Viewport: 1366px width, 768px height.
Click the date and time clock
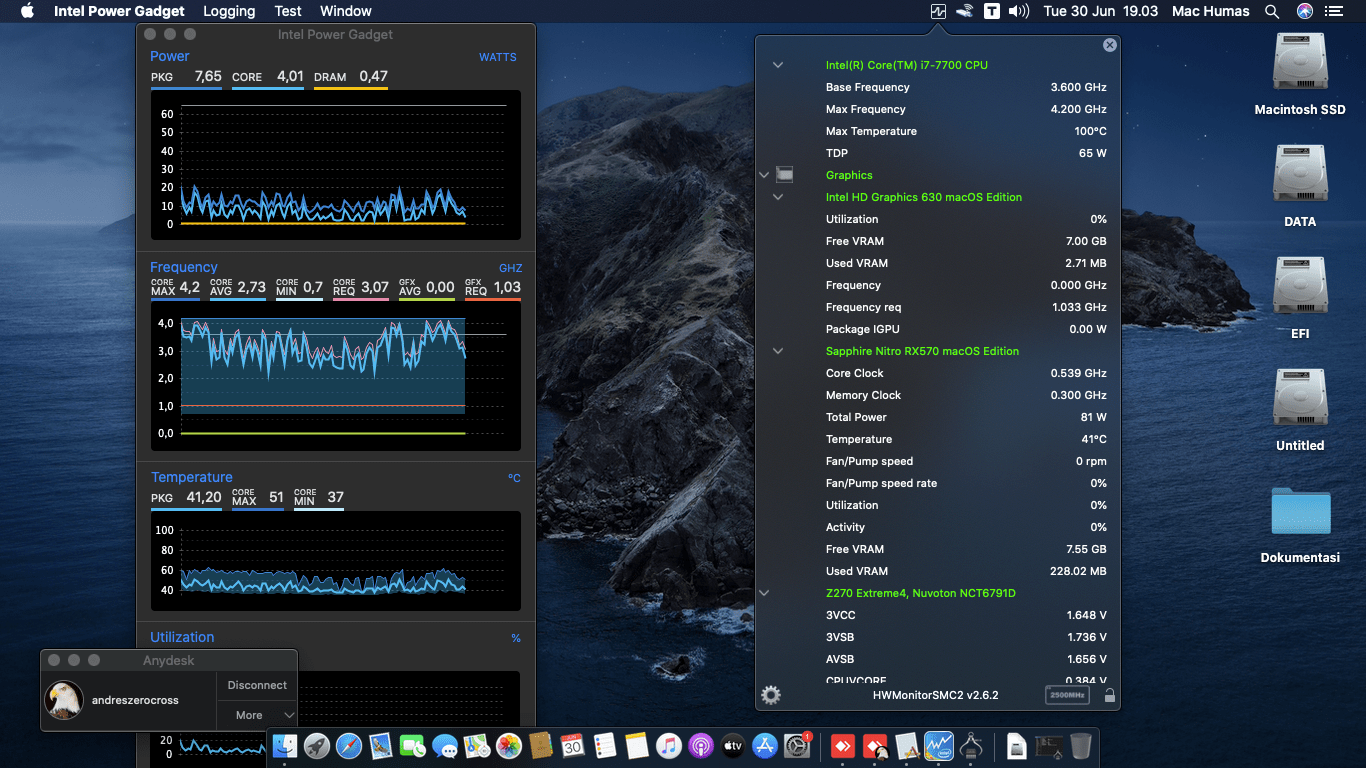(x=1100, y=11)
